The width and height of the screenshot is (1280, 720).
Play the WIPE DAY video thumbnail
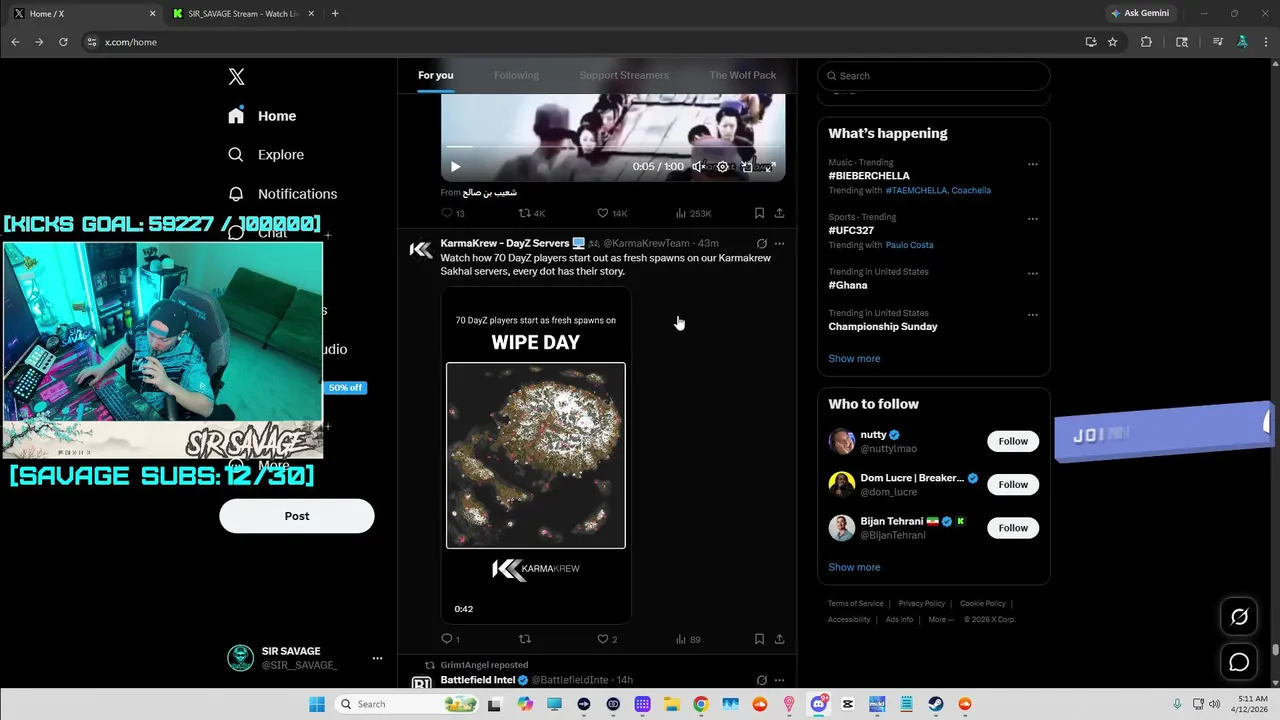536,455
